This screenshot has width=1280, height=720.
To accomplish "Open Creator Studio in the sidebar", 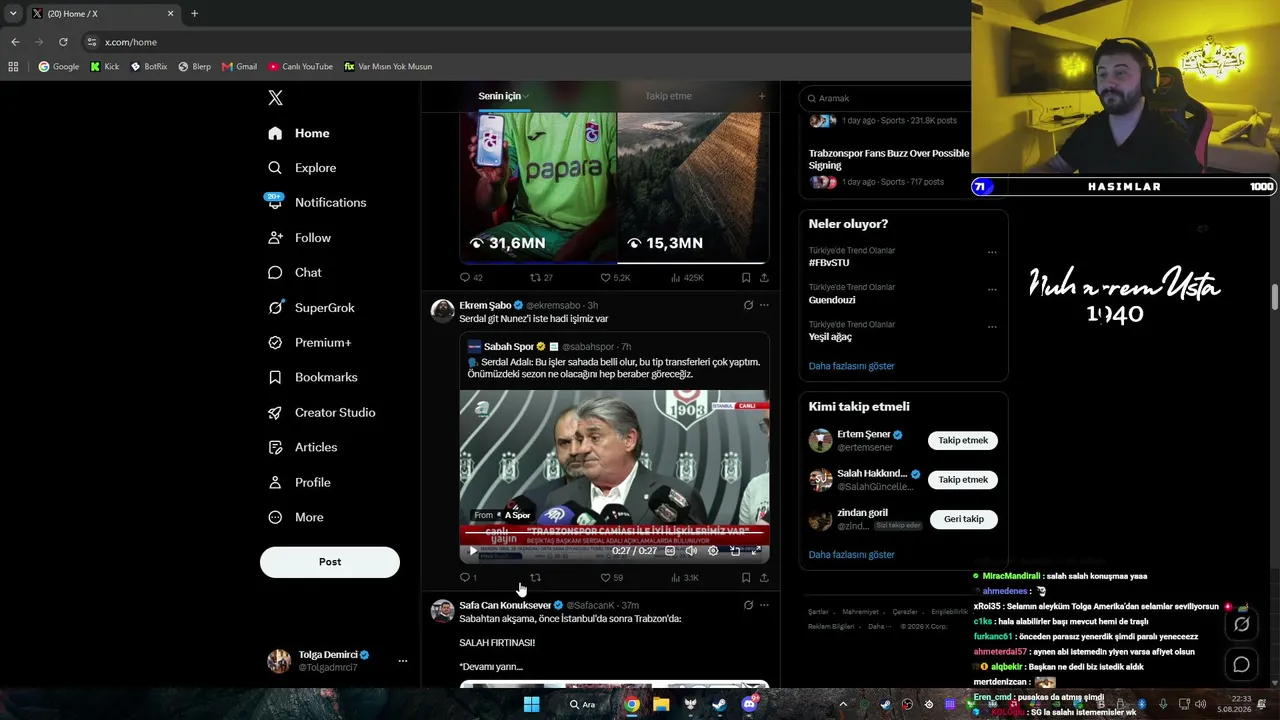I will (x=321, y=413).
